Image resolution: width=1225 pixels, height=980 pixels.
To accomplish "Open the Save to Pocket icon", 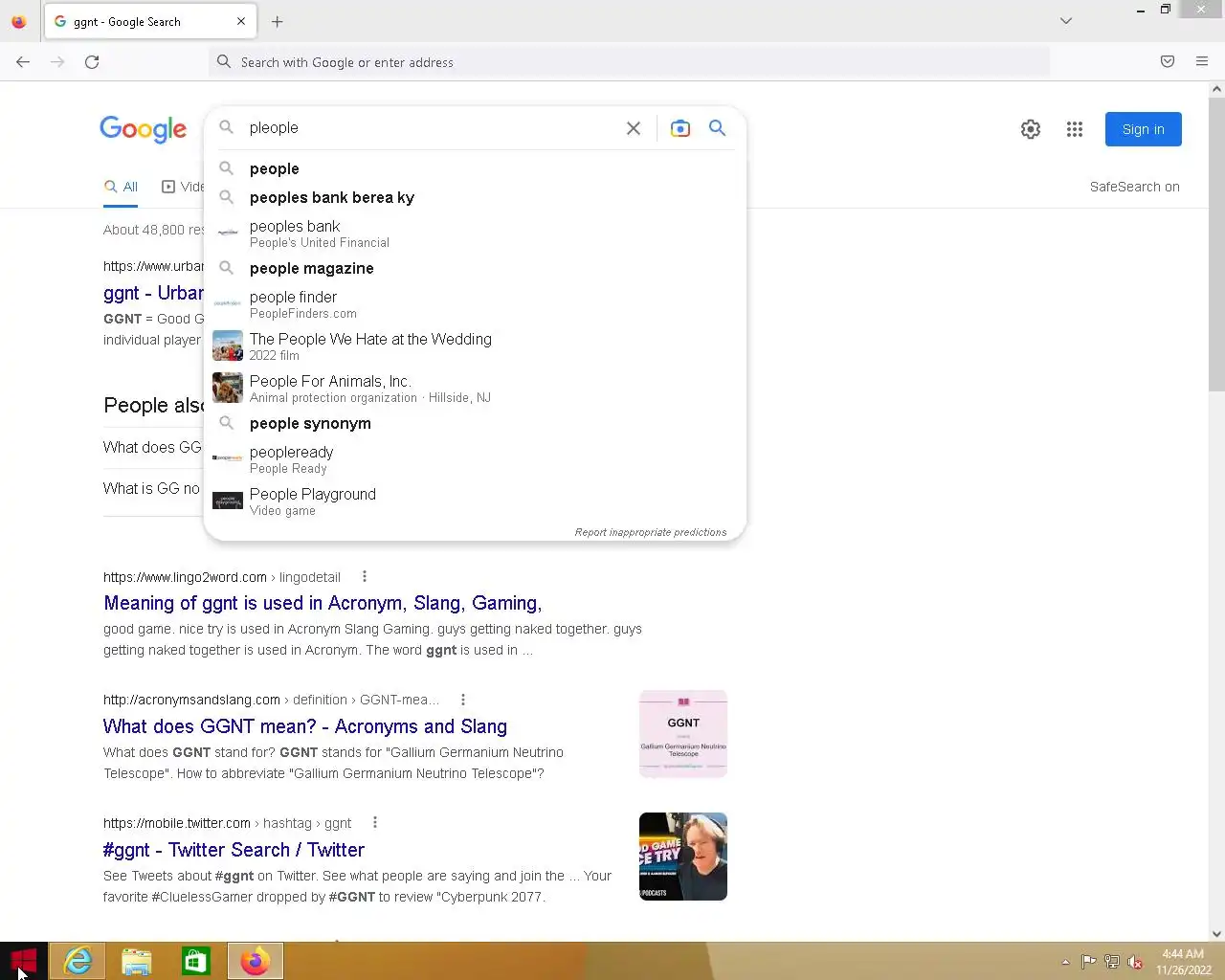I will tap(1168, 61).
